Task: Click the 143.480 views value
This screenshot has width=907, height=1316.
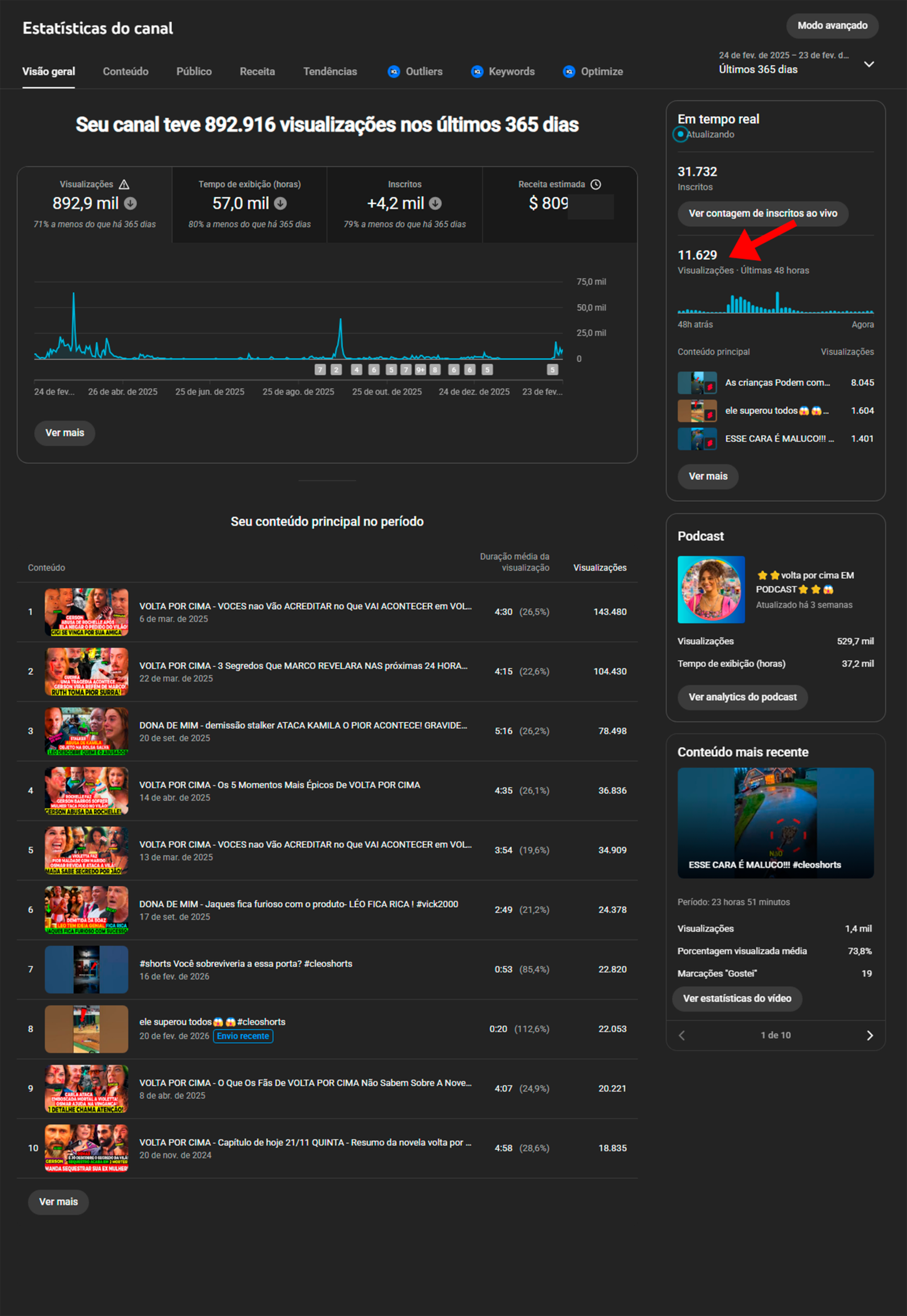Action: [x=610, y=612]
